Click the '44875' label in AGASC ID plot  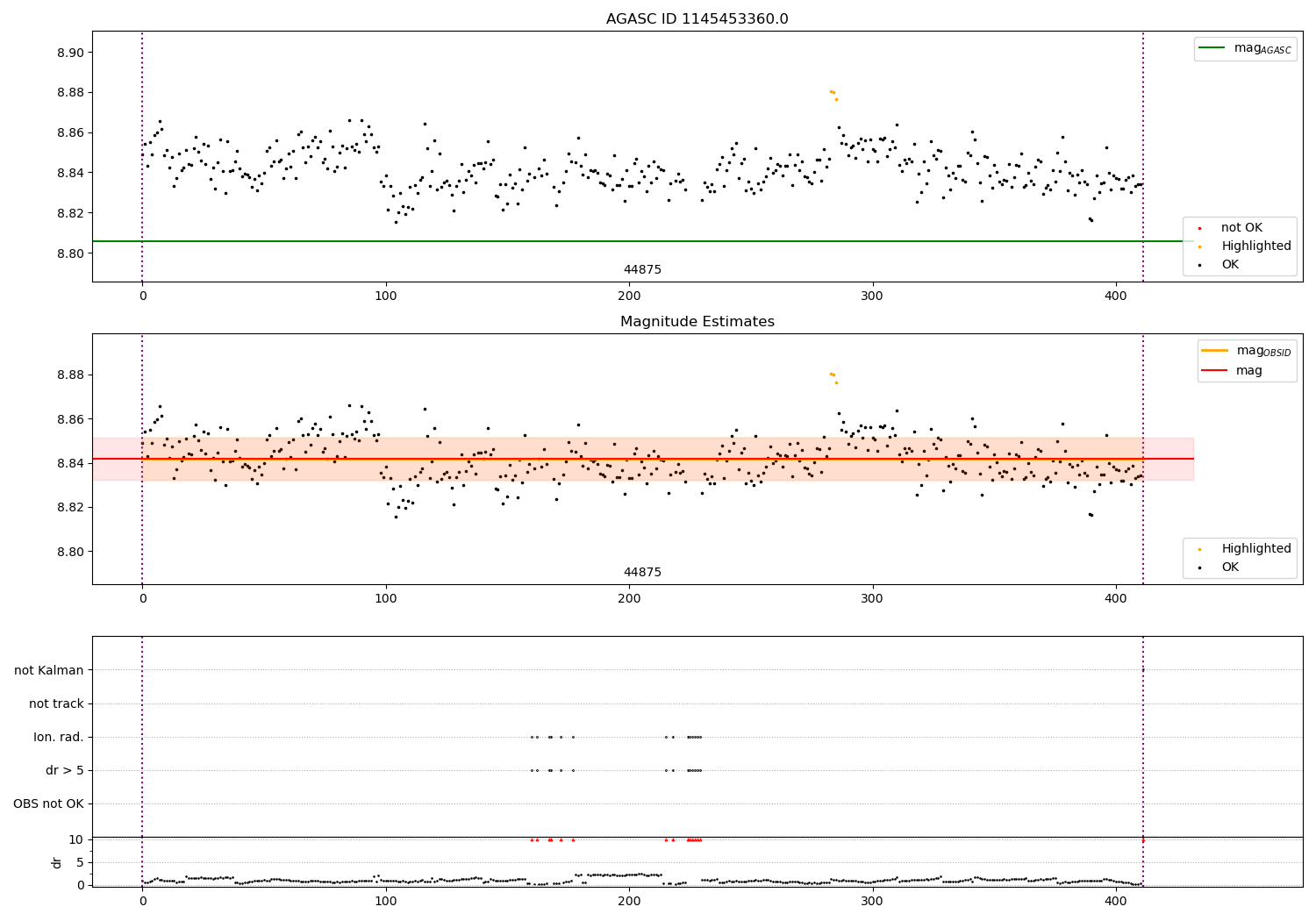(x=642, y=270)
